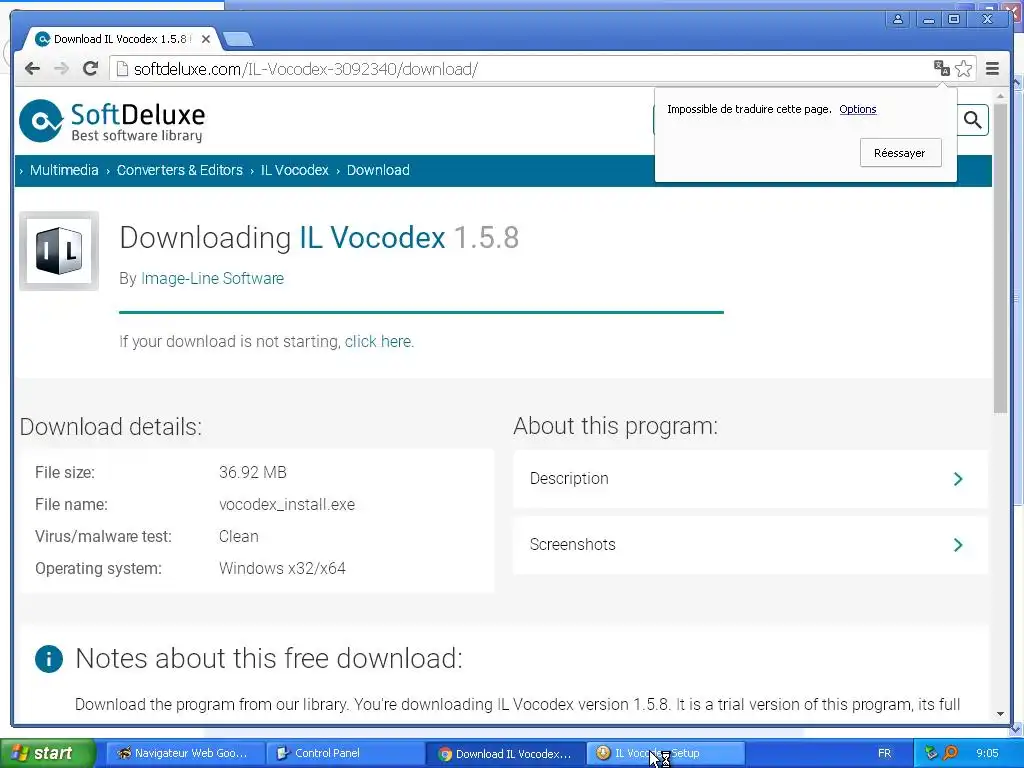
Task: Click the page vertical scrollbar thumb
Action: click(1000, 258)
